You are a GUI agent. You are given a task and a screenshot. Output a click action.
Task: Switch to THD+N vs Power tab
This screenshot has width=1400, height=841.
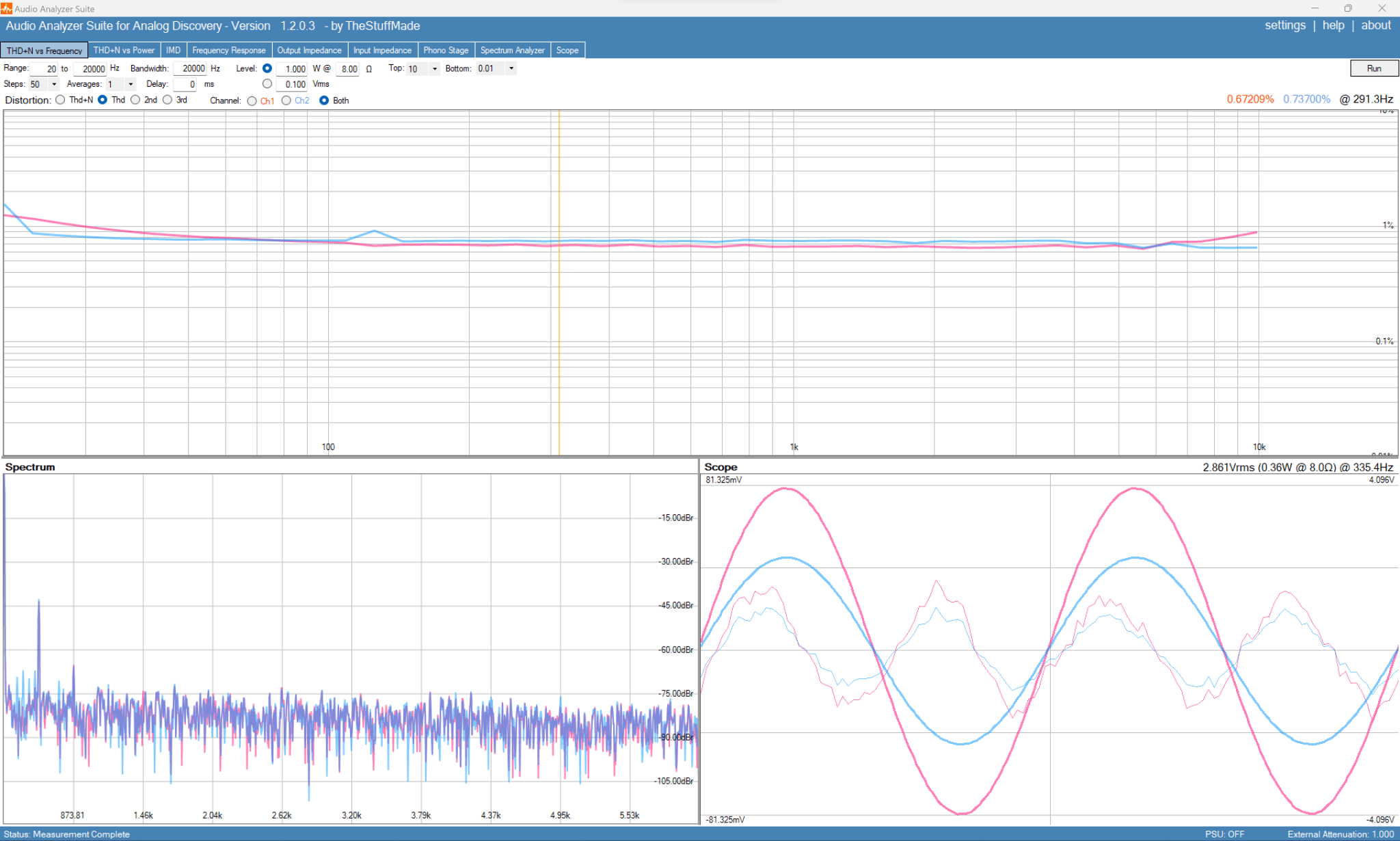coord(124,51)
